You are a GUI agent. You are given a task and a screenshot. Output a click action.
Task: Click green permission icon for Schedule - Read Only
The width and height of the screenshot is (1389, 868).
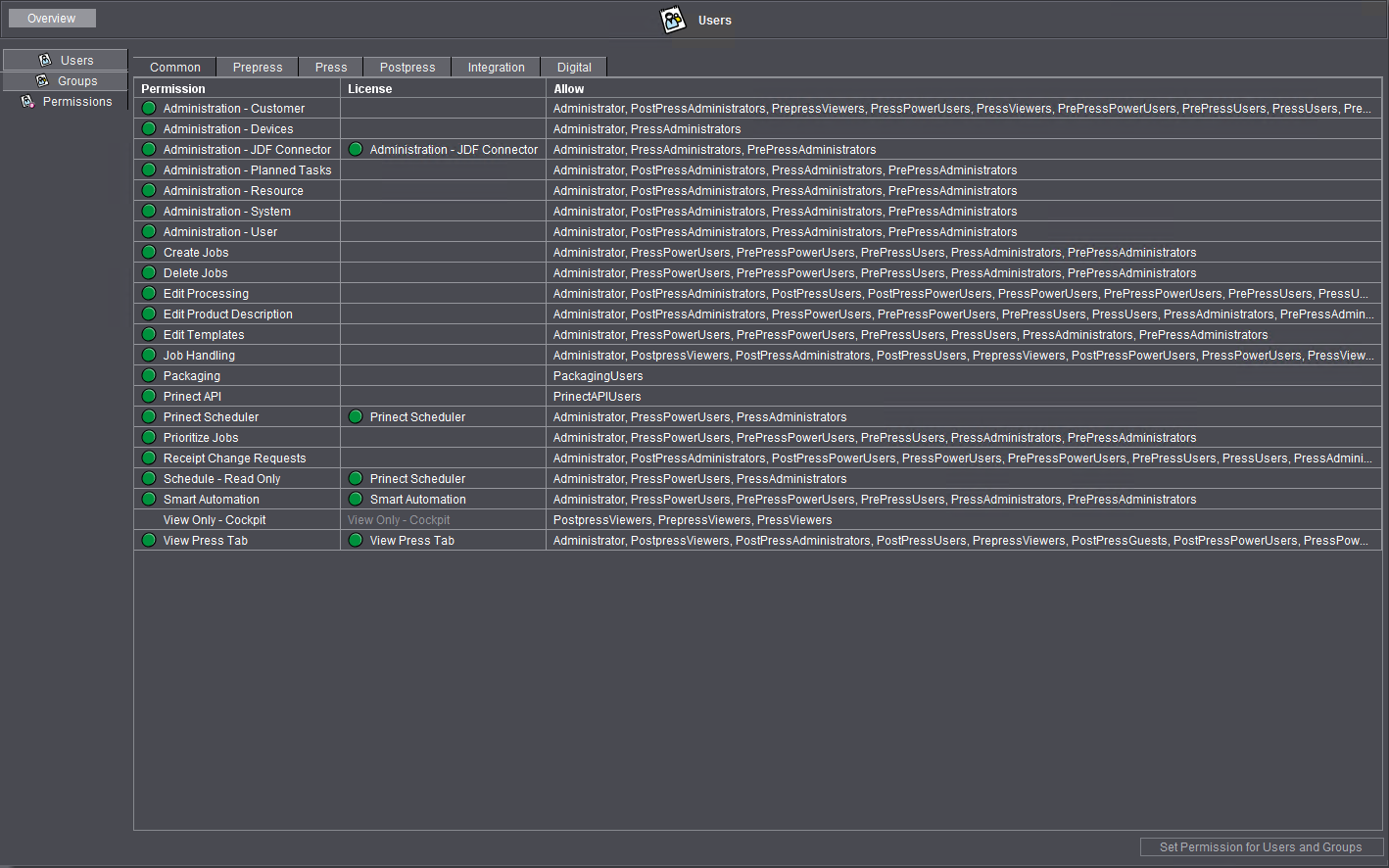tap(149, 478)
